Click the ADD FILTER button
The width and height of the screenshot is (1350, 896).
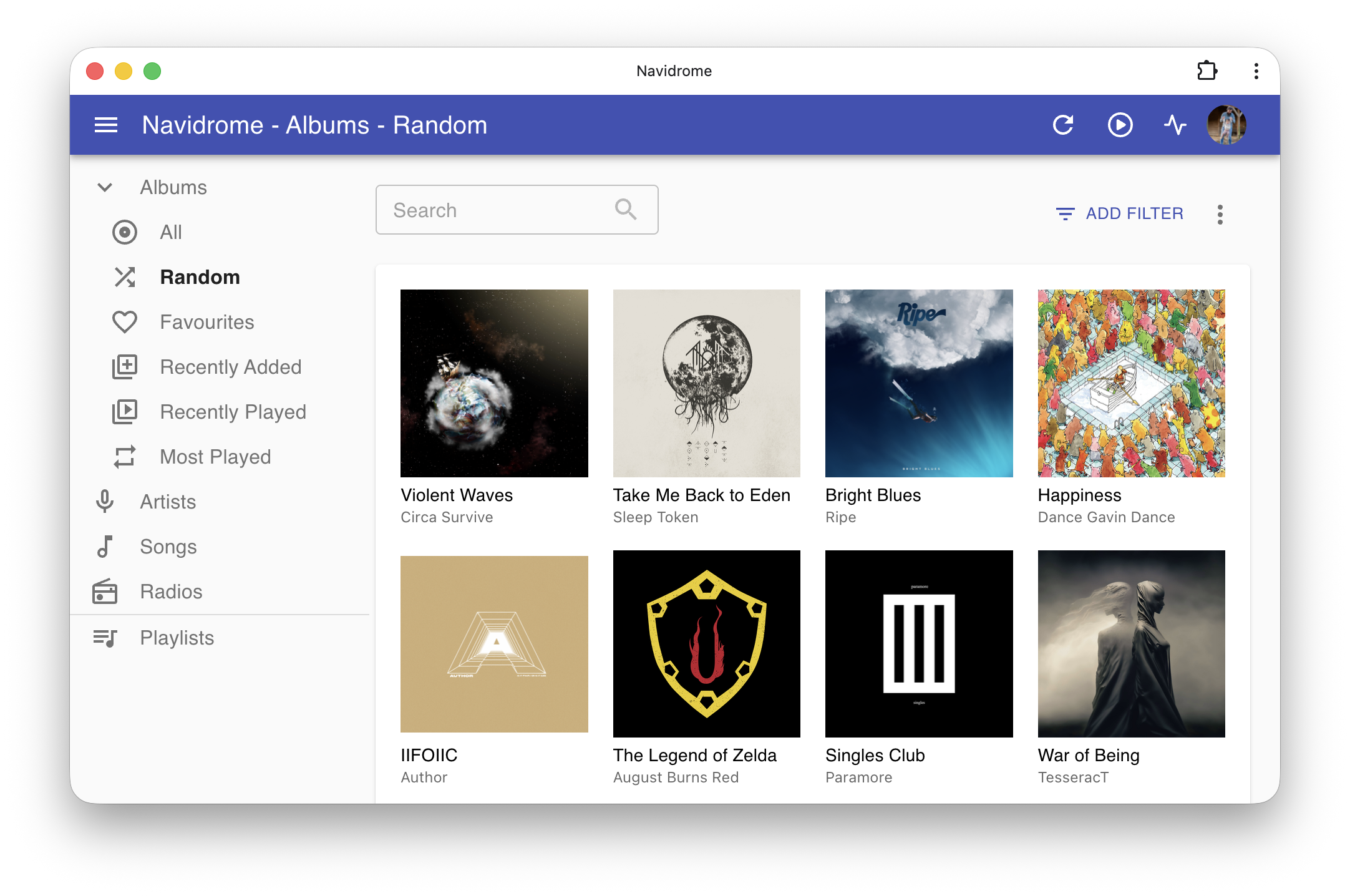(1119, 214)
